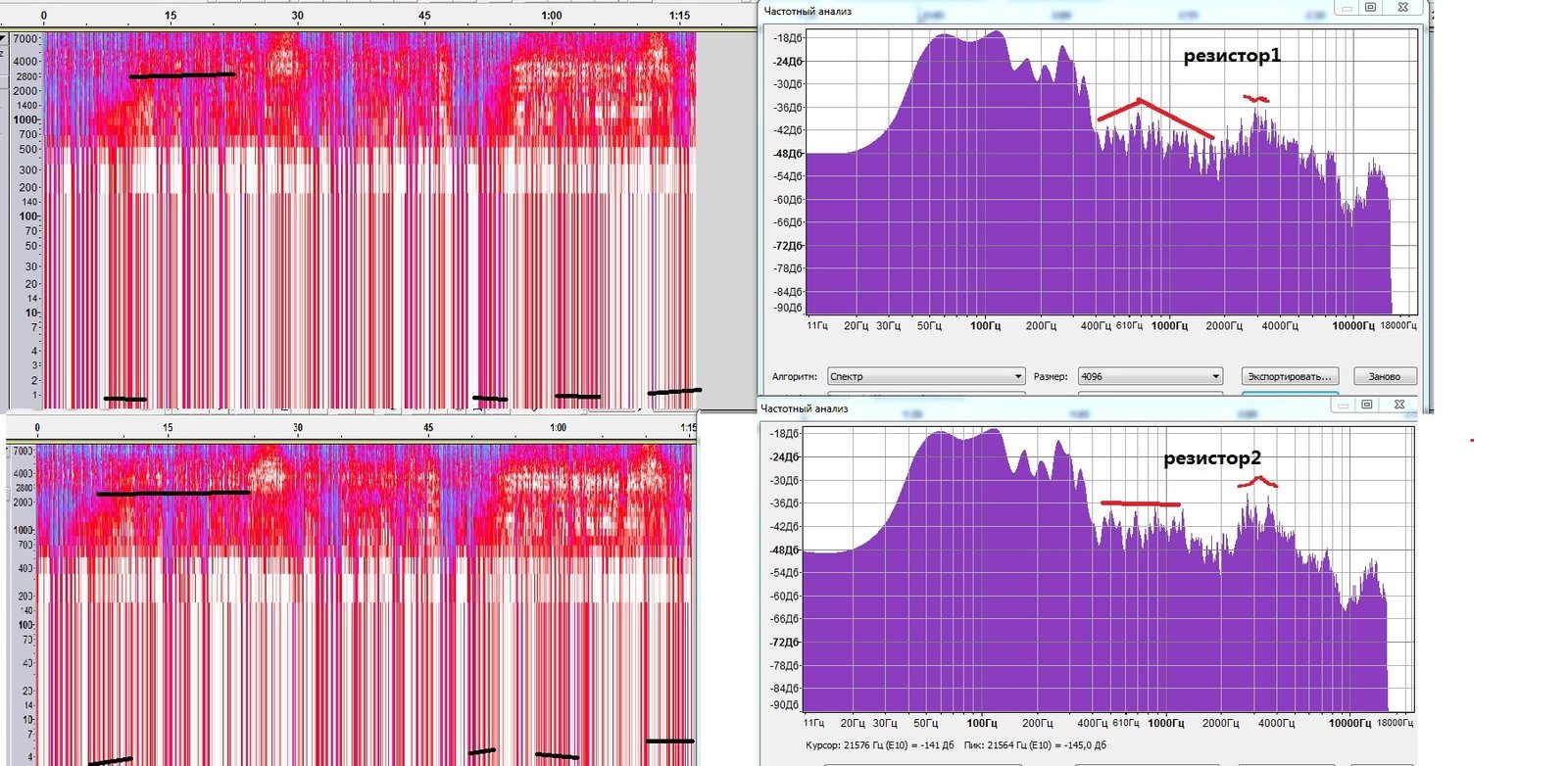The width and height of the screenshot is (1568, 766).
Task: Click the 15 mark on the upper timeline ruler
Action: pyautogui.click(x=171, y=16)
